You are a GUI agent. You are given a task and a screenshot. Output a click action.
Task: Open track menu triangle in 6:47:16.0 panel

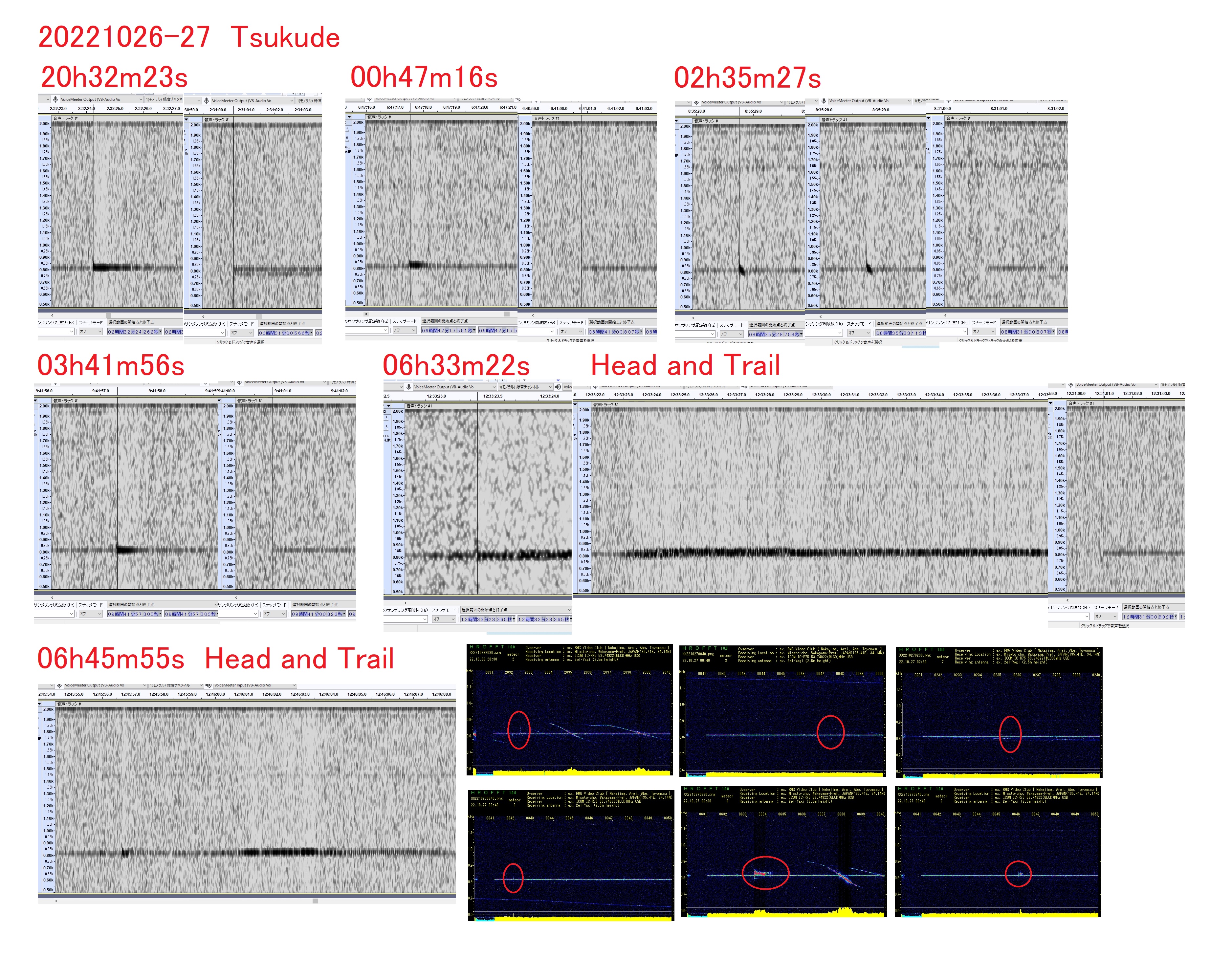pos(349,117)
